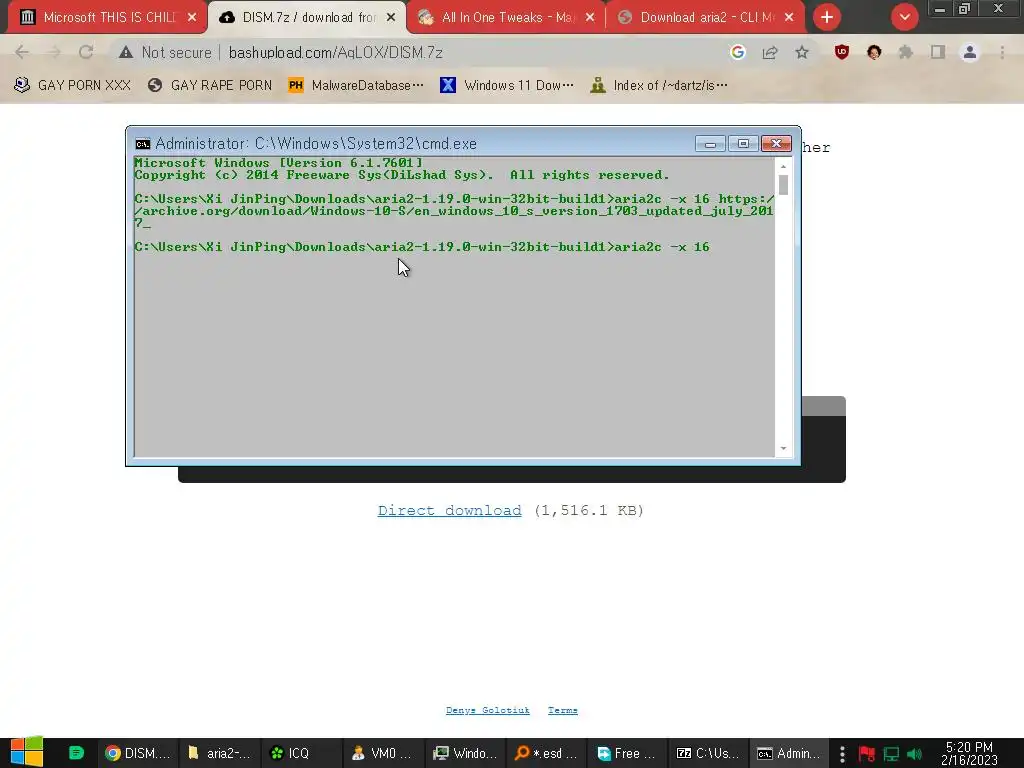Switch to the DISM Chrome taskbar button

(138, 753)
